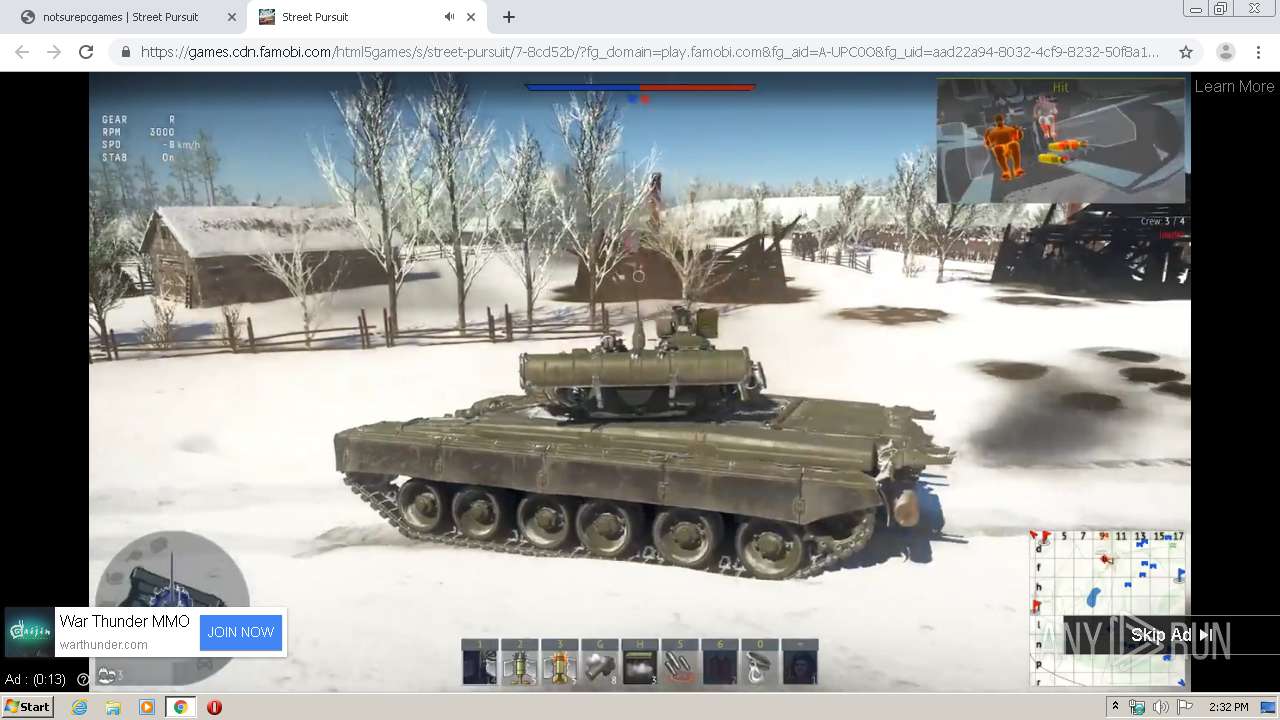View site security lock information
The width and height of the screenshot is (1280, 720).
pos(126,52)
